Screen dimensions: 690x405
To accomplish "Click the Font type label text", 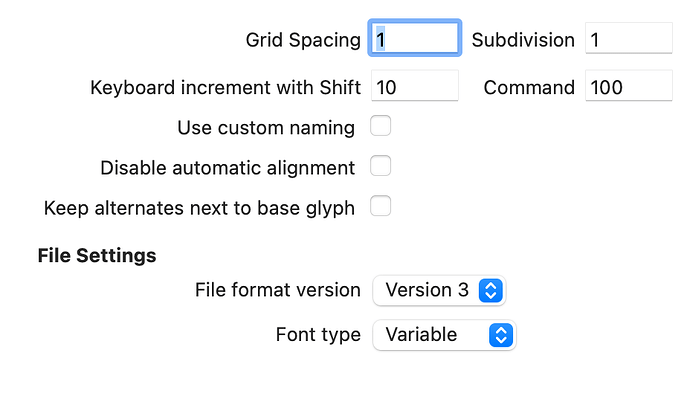I will [x=318, y=335].
